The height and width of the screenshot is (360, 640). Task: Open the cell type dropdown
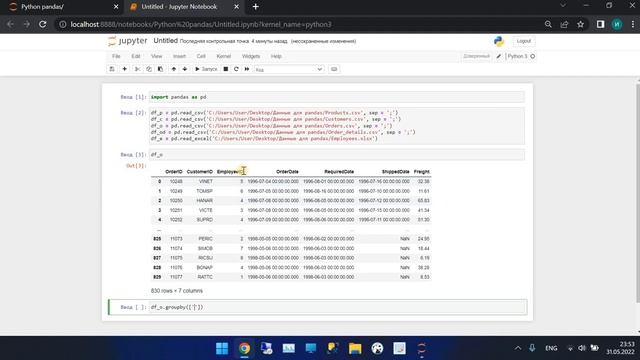289,69
